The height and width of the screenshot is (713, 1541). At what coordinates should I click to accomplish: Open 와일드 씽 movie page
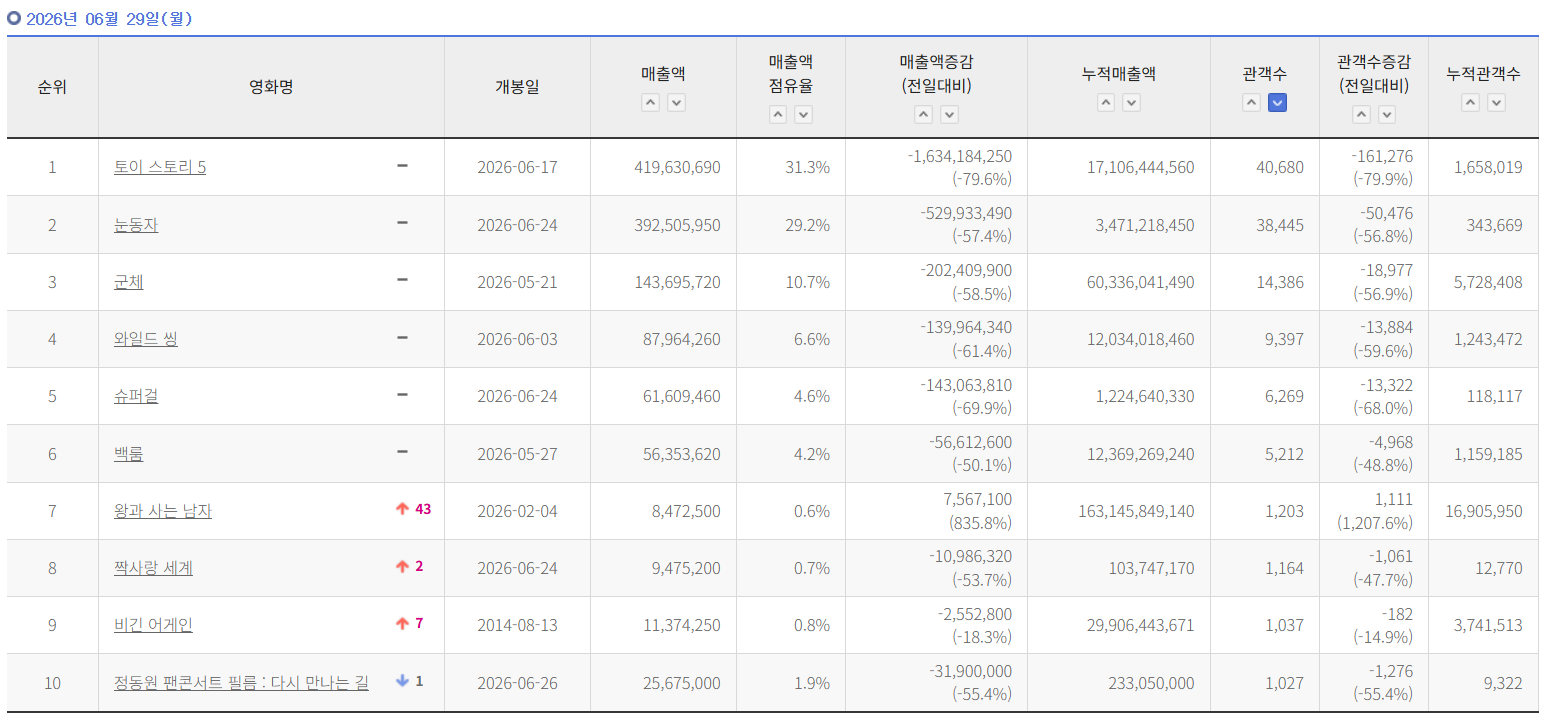(x=146, y=339)
